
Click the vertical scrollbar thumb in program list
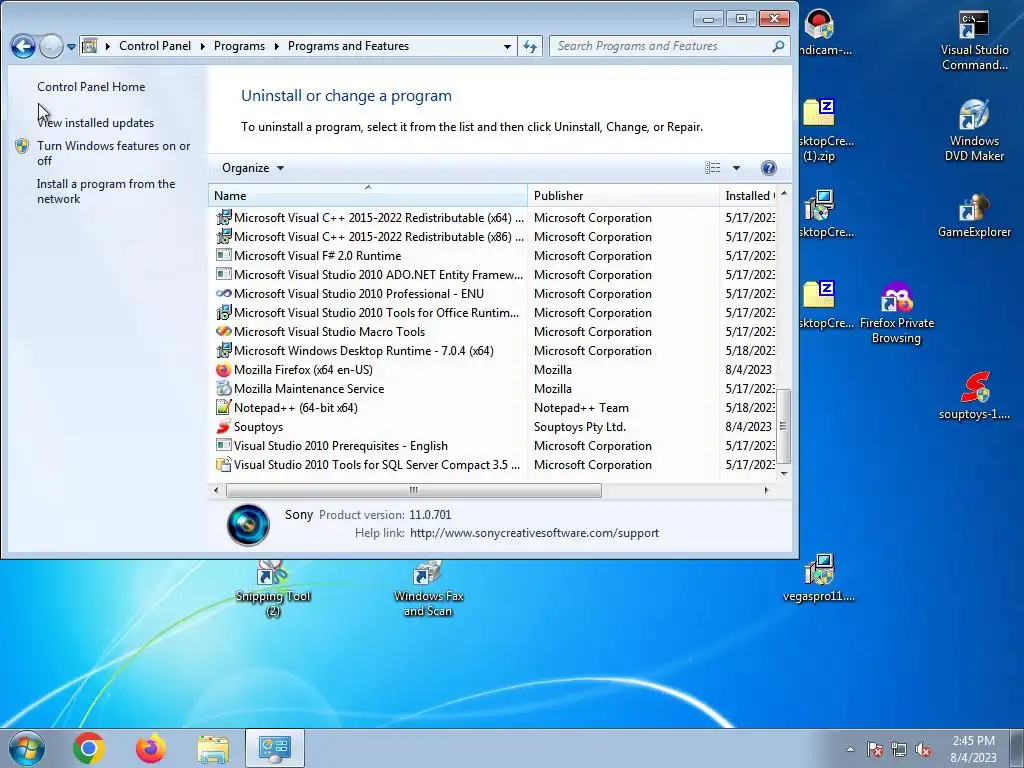[x=784, y=426]
